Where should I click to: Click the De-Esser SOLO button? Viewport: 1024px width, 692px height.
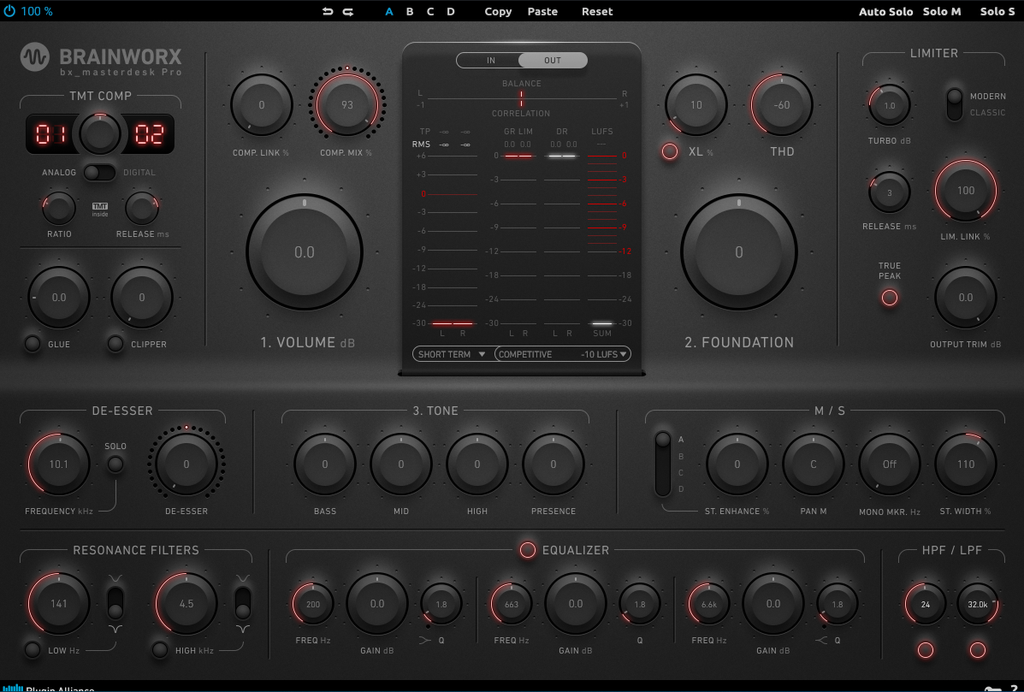[x=115, y=464]
